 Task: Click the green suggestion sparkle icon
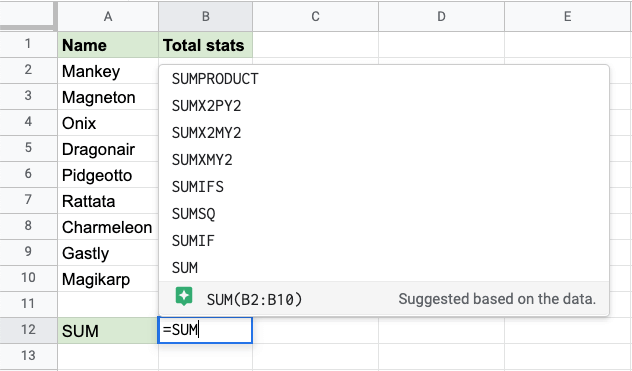(x=184, y=297)
